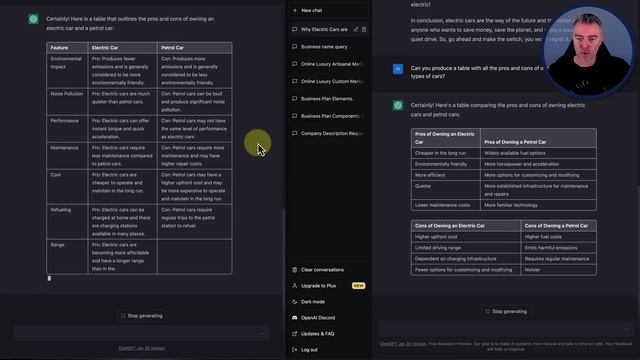Select the 'Feature' header cell
The image size is (640, 360).
67,48
